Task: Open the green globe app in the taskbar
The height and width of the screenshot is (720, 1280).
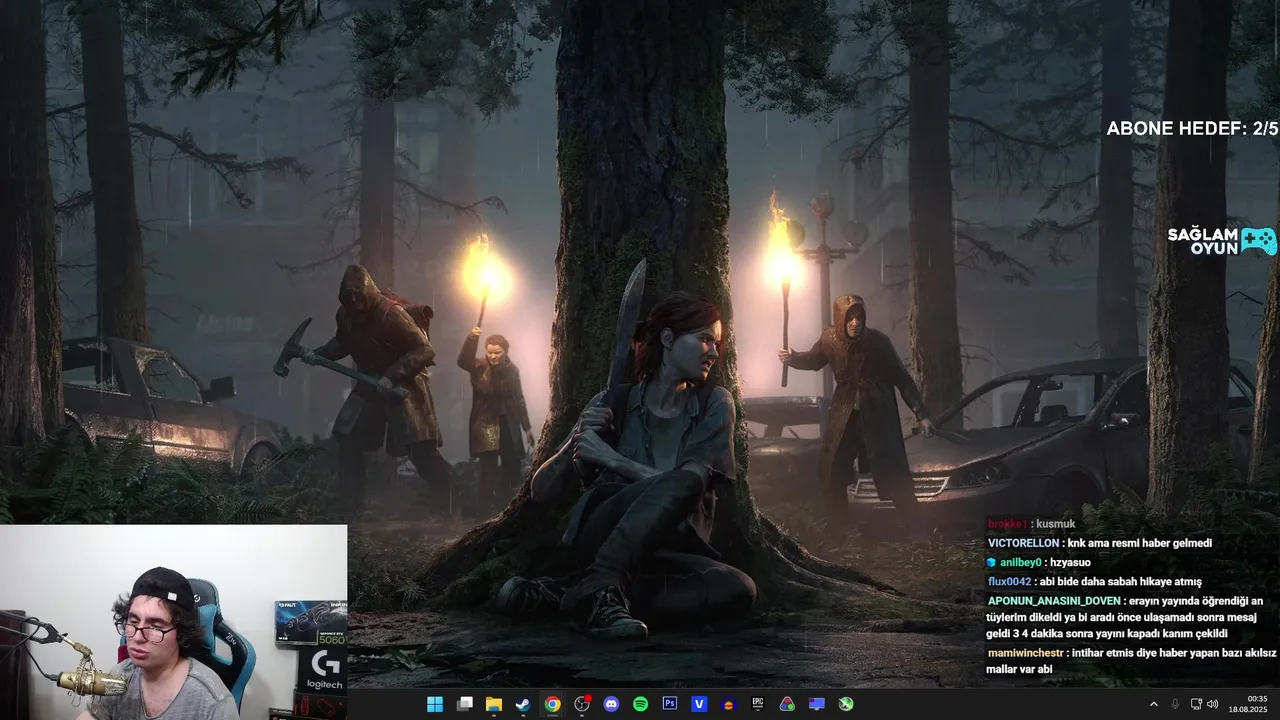Action: (846, 704)
